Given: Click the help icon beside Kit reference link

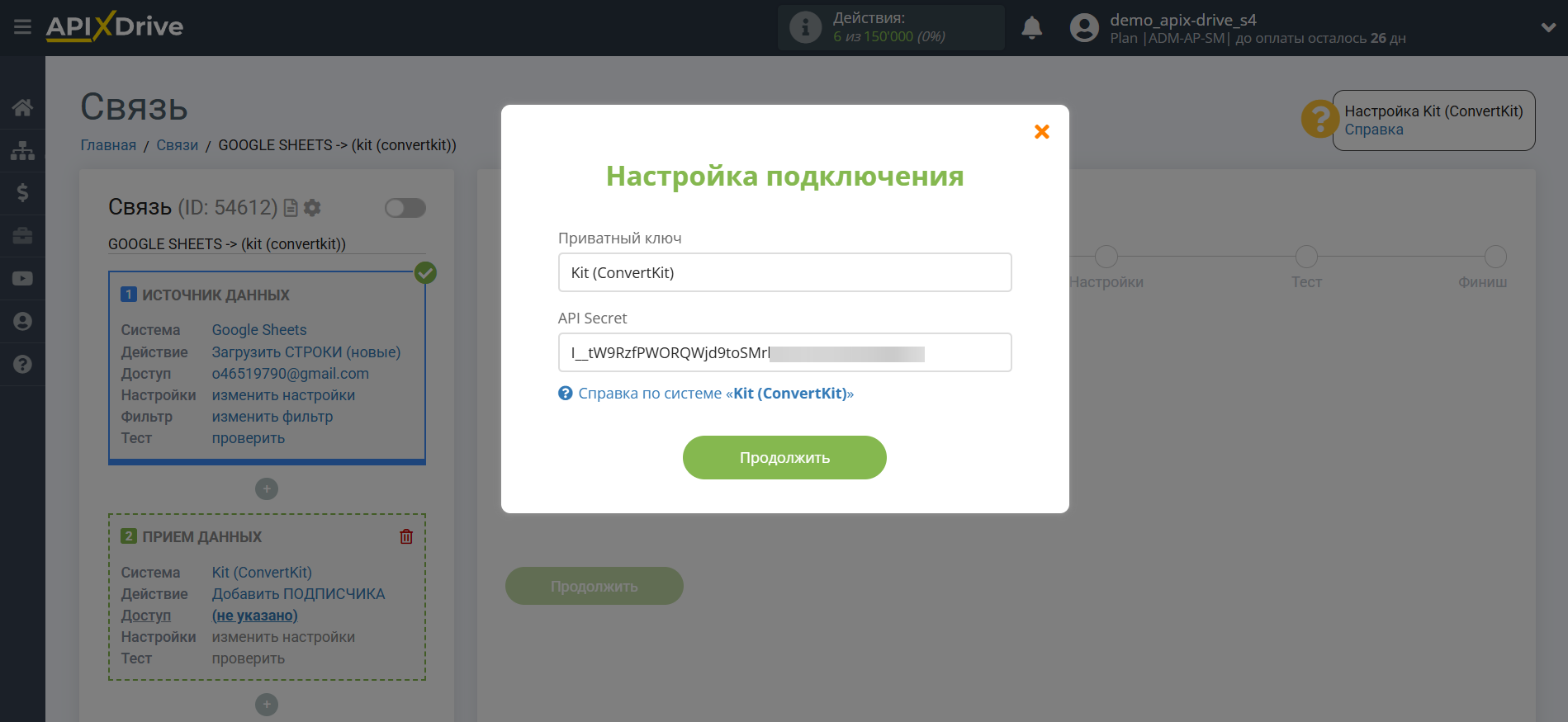Looking at the screenshot, I should (566, 394).
